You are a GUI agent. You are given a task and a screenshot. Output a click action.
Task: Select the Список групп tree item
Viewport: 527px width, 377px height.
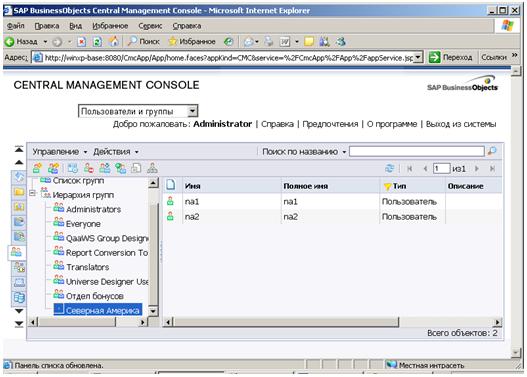[78, 181]
